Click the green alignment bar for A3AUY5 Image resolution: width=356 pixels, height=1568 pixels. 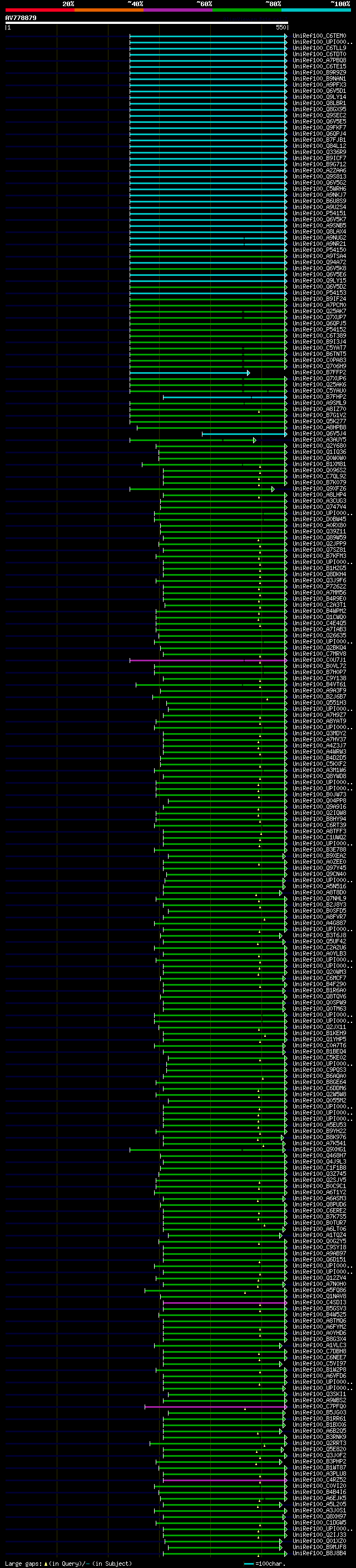193,440
